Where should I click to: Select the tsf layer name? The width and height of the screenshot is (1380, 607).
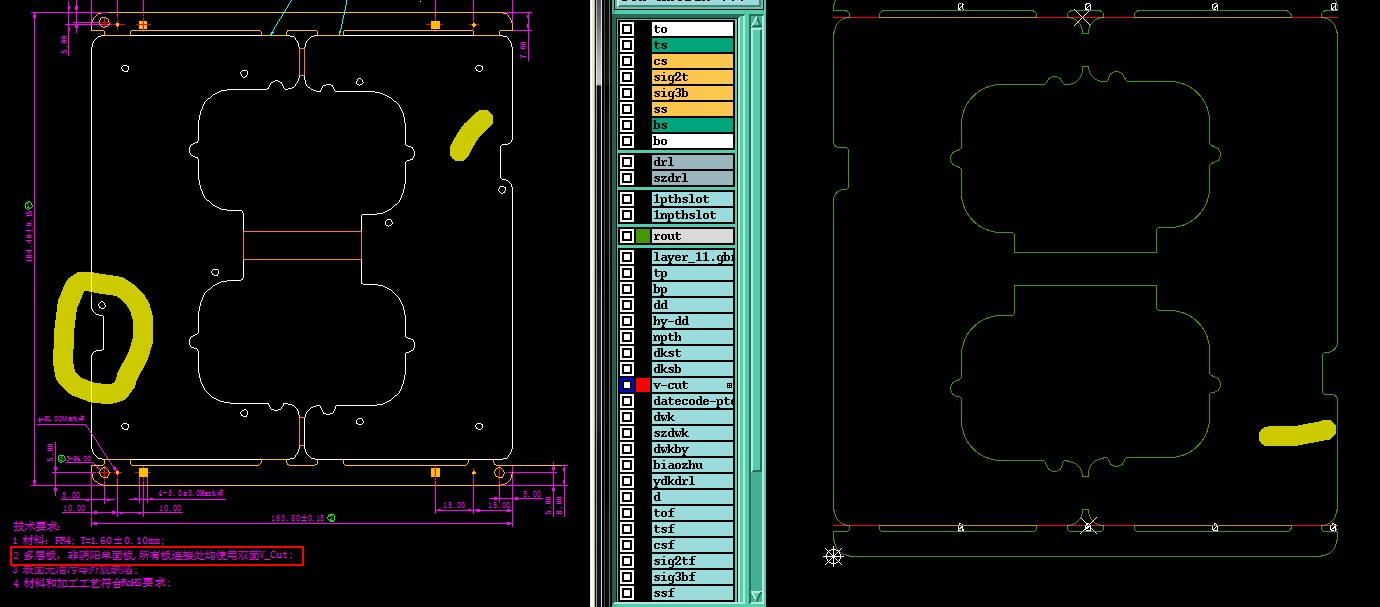(692, 529)
